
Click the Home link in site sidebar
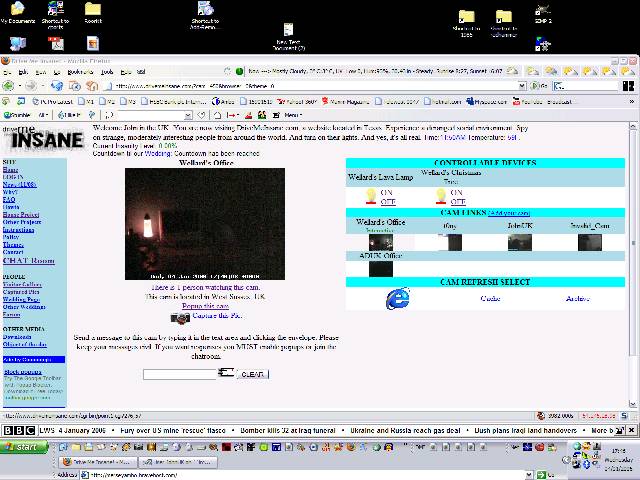(10, 169)
